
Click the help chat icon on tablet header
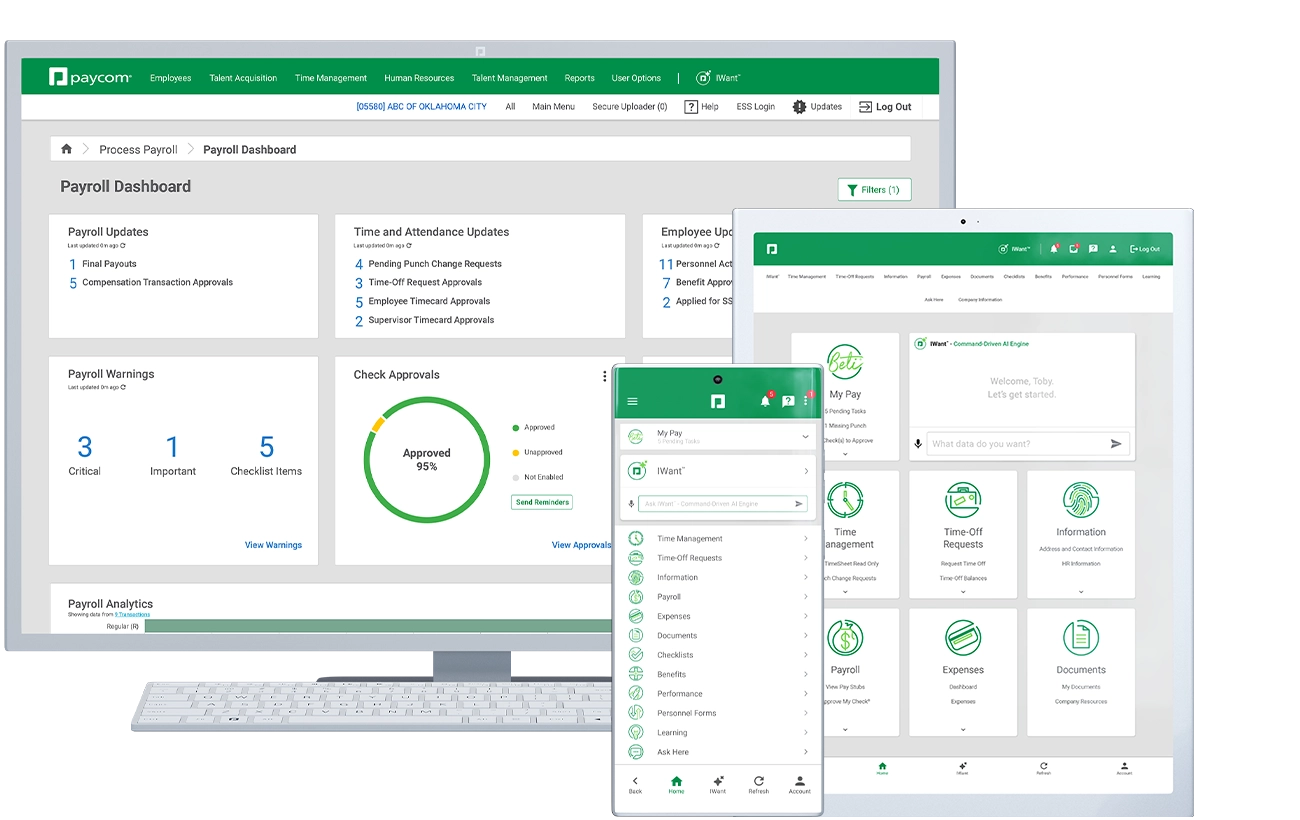(x=1093, y=248)
